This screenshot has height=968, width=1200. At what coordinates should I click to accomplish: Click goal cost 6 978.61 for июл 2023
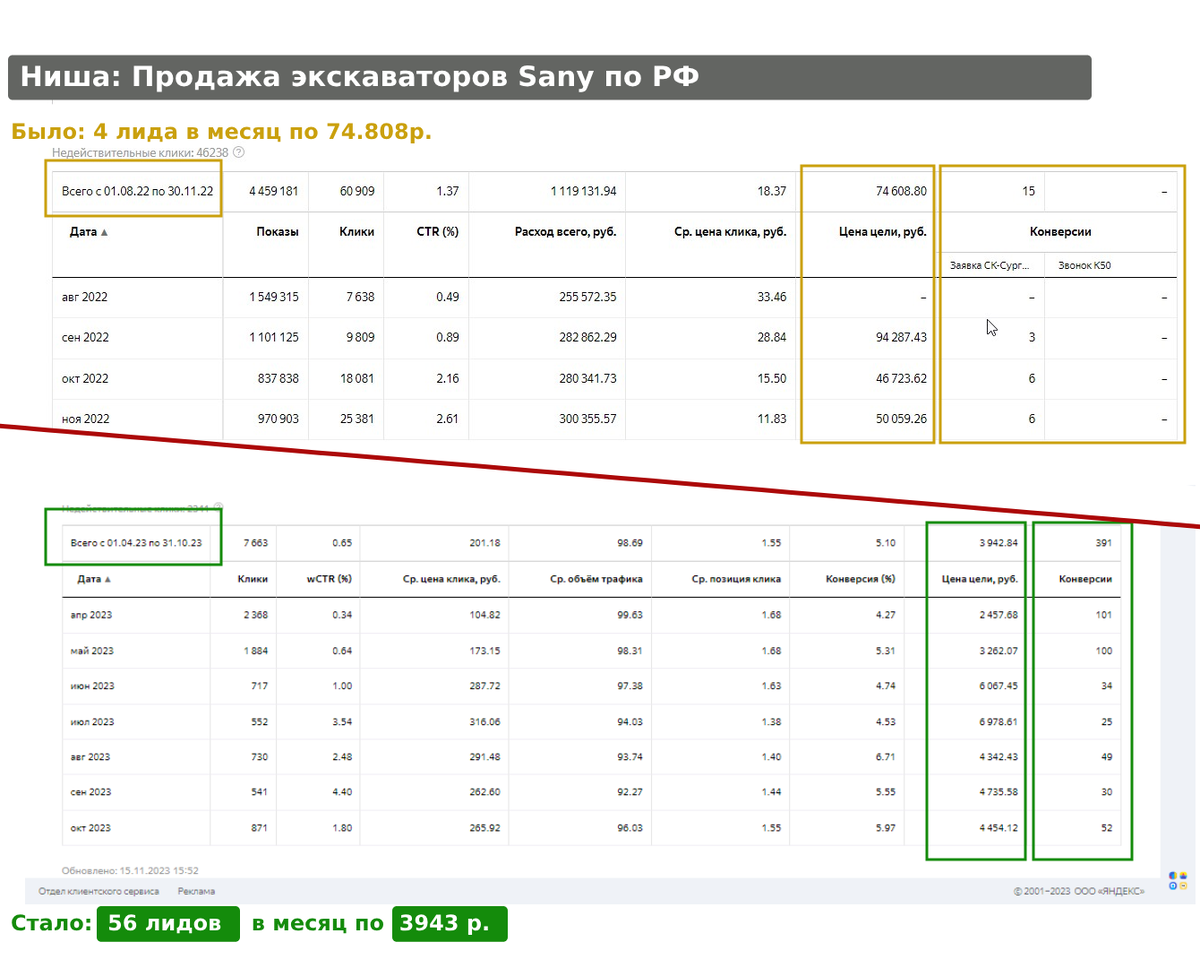pos(998,722)
